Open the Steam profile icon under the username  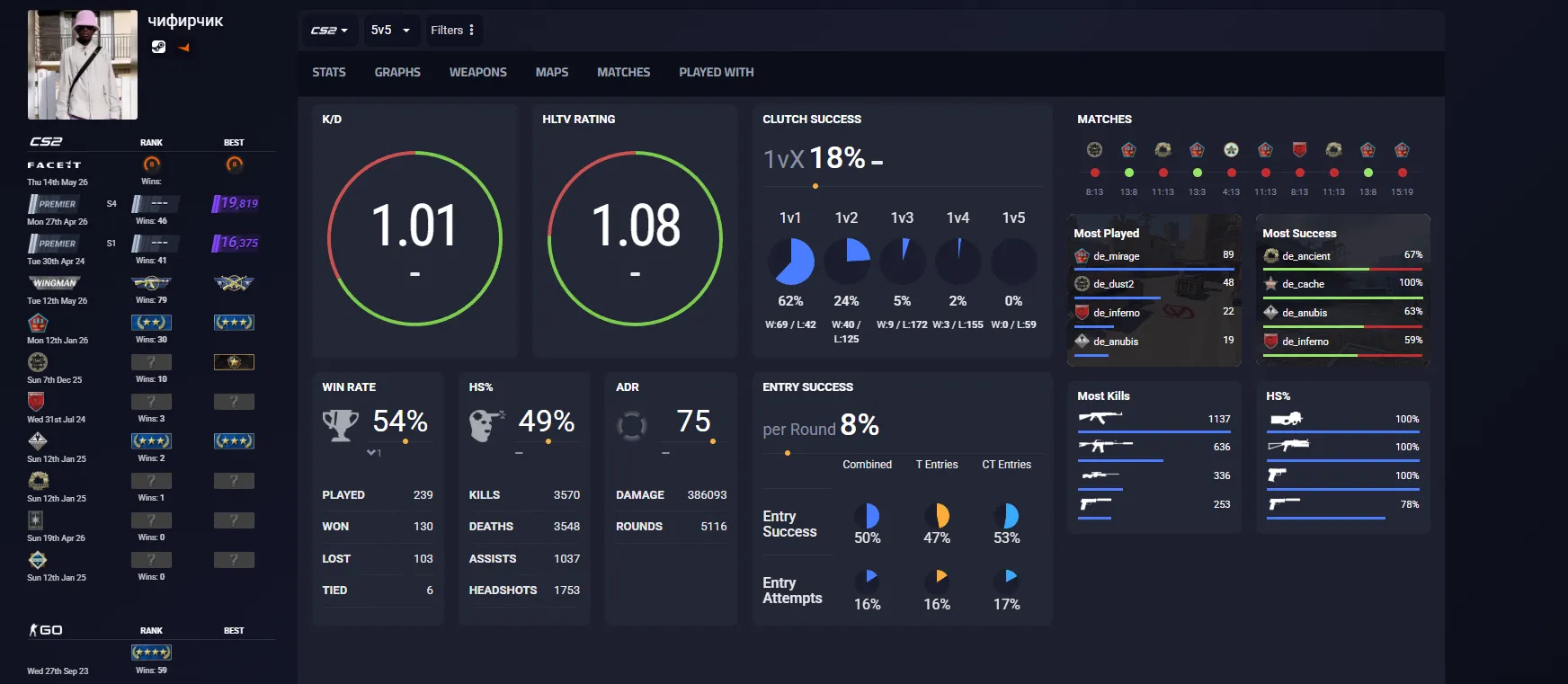coord(158,47)
